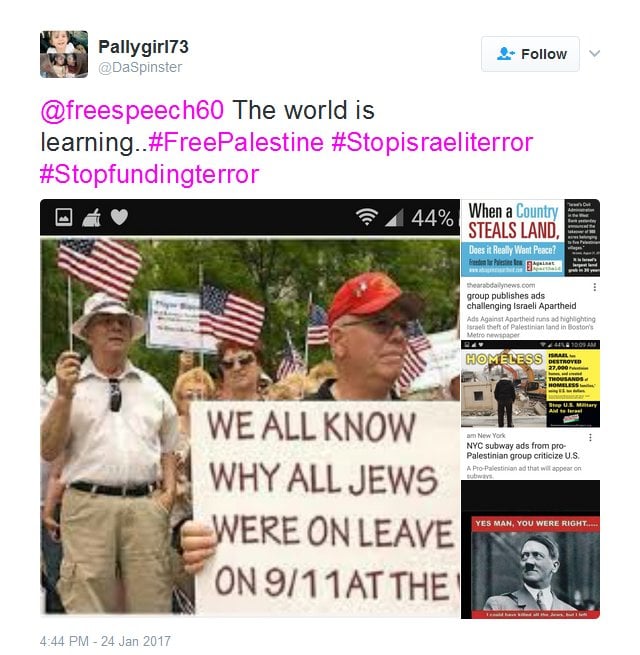
Task: Expand the chevron menu beside Follow
Action: point(594,53)
